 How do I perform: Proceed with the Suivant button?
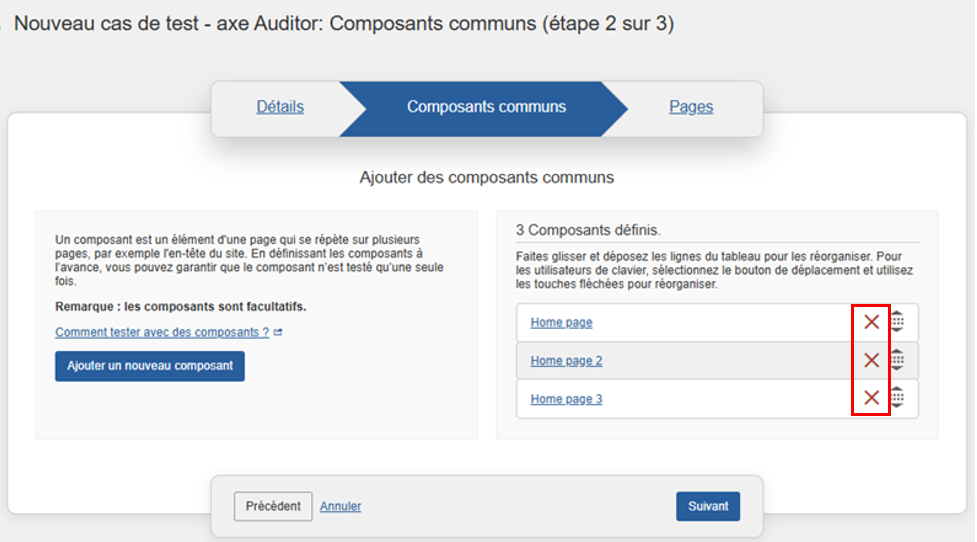(708, 506)
